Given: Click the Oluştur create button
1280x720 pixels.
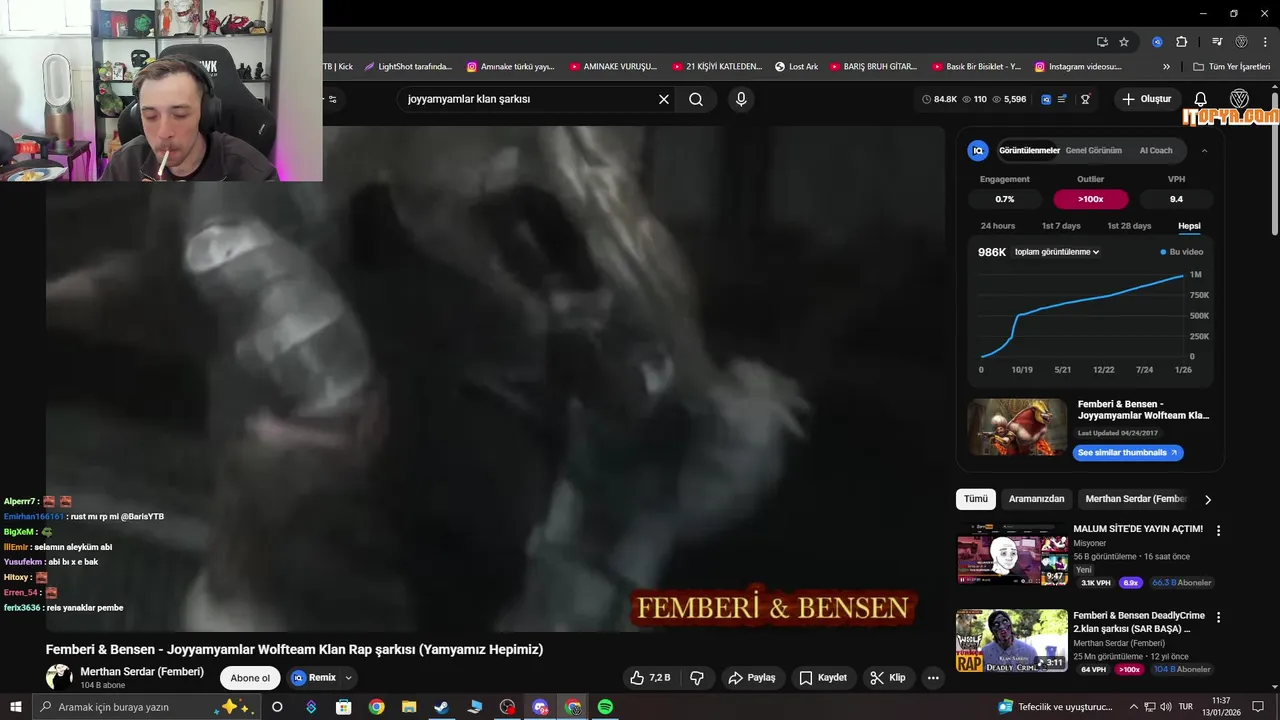Looking at the screenshot, I should [x=1146, y=99].
